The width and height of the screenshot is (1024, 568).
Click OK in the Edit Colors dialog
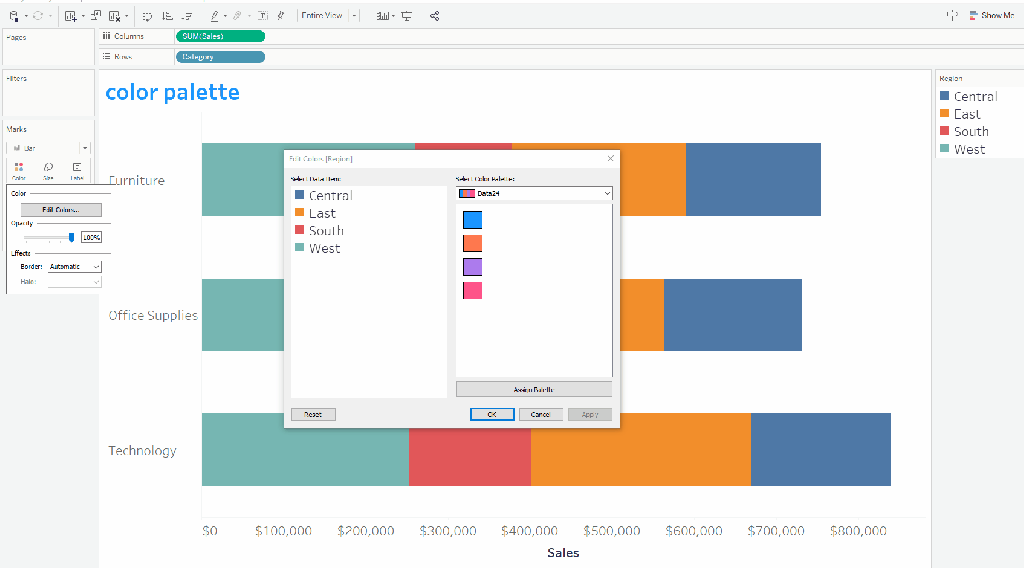(492, 414)
